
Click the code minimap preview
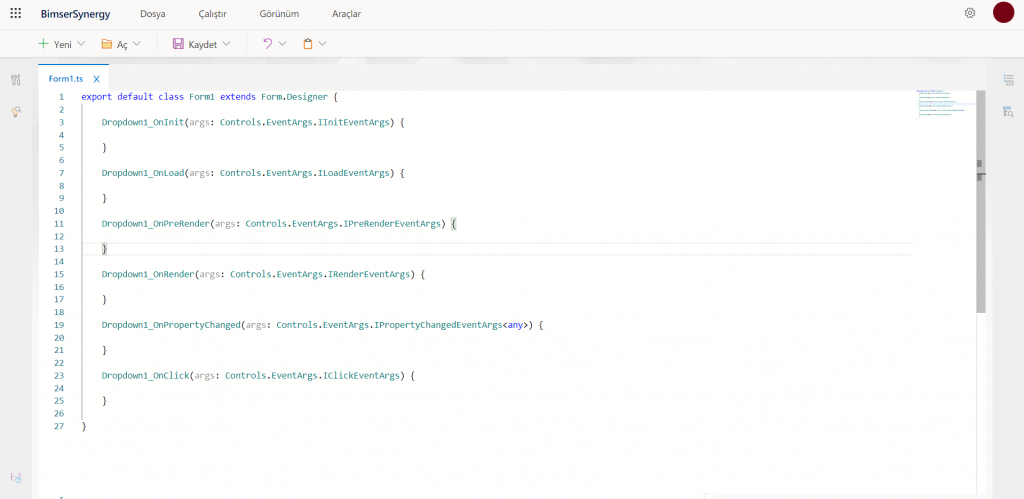tap(943, 103)
